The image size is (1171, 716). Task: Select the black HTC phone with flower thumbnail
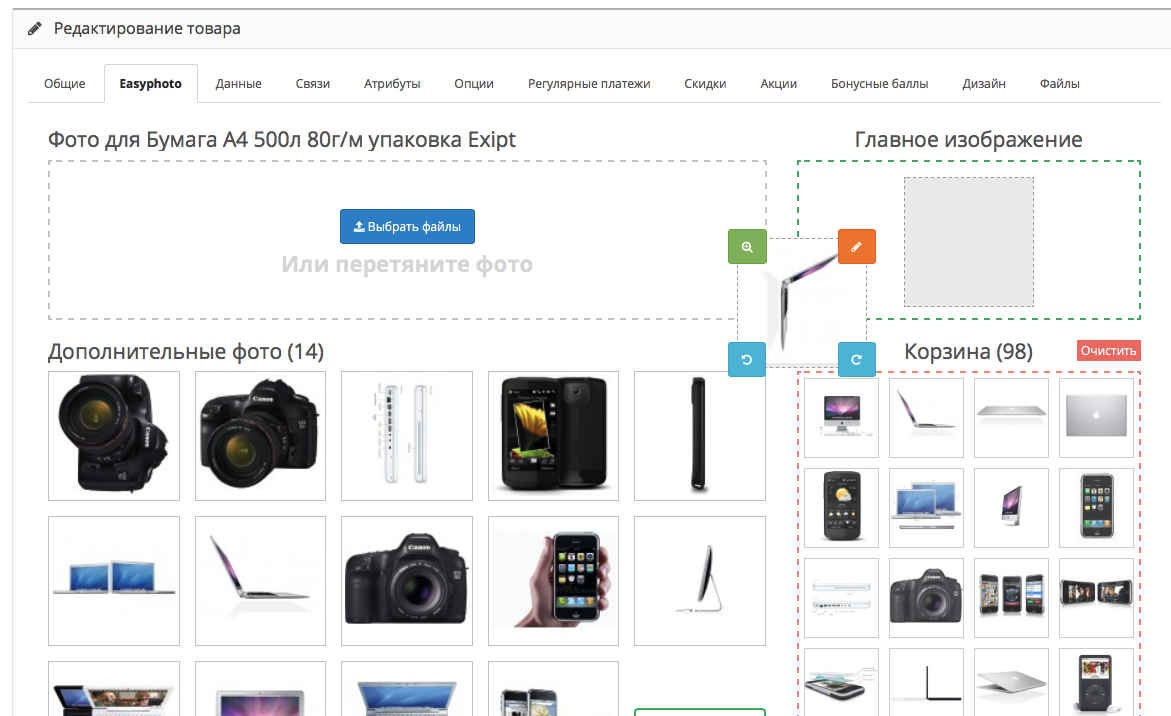click(553, 435)
